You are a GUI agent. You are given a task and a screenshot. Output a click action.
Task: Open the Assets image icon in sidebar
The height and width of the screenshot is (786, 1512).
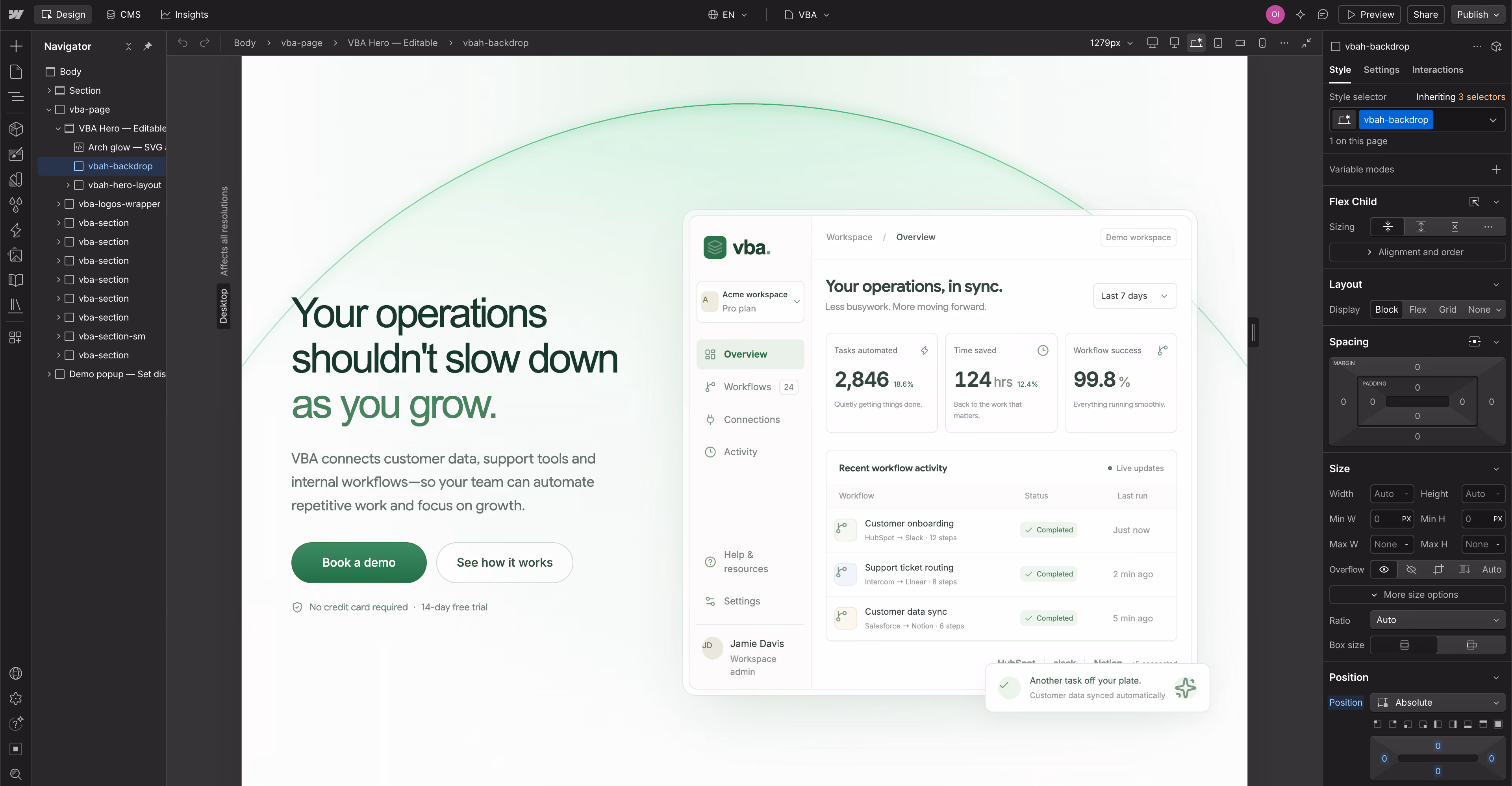coord(16,255)
